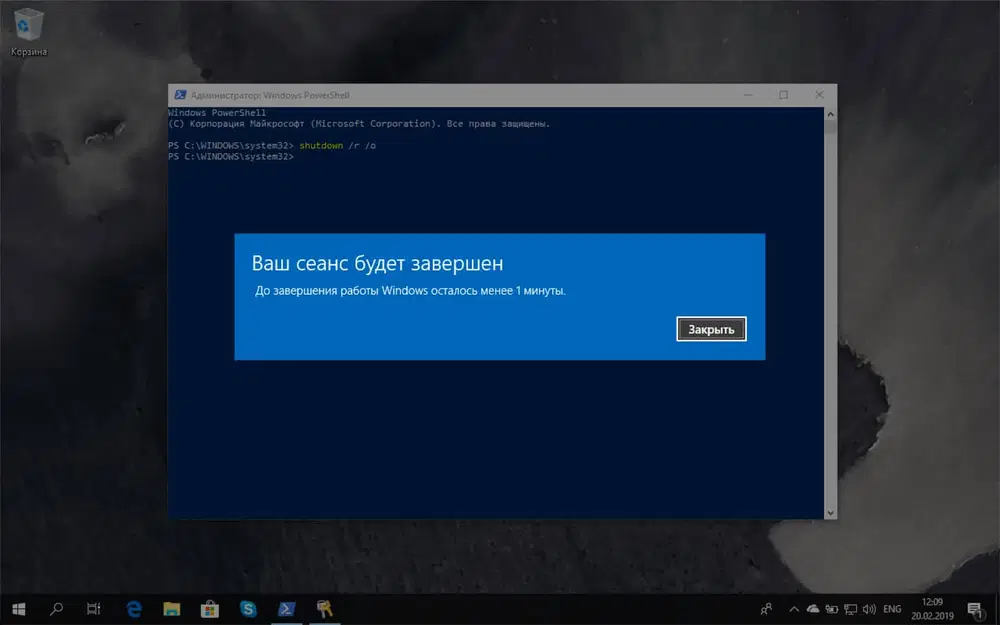Open OneDrive from the system tray
Screen dimensions: 1000x625
point(812,607)
